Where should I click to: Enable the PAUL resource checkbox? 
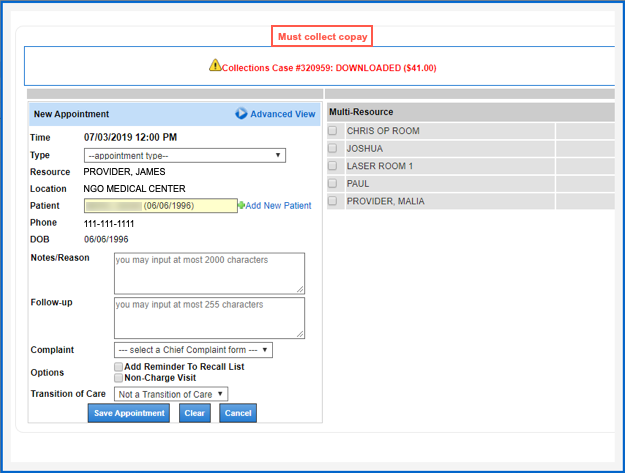tap(333, 184)
